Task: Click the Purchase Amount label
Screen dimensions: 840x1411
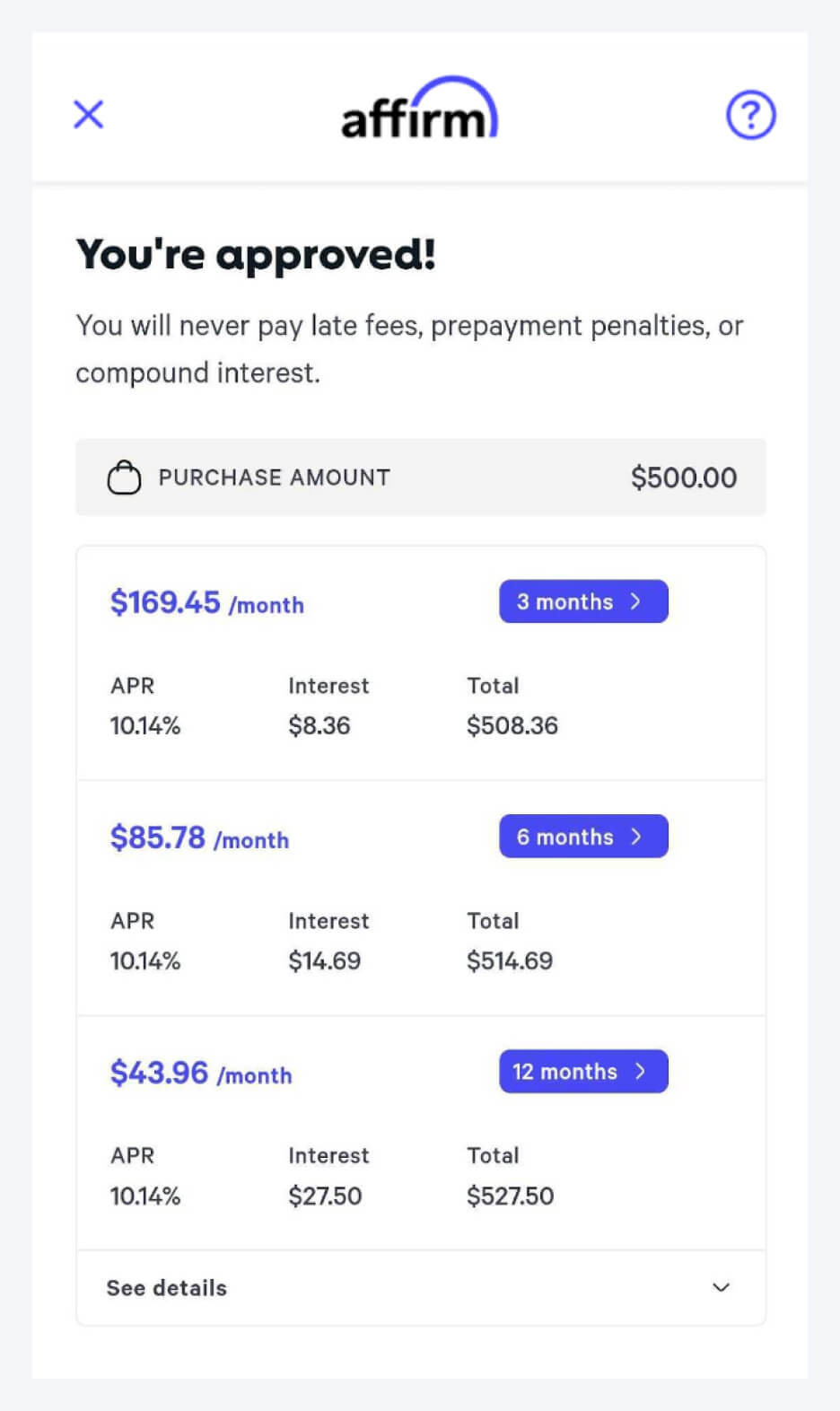Action: point(274,478)
